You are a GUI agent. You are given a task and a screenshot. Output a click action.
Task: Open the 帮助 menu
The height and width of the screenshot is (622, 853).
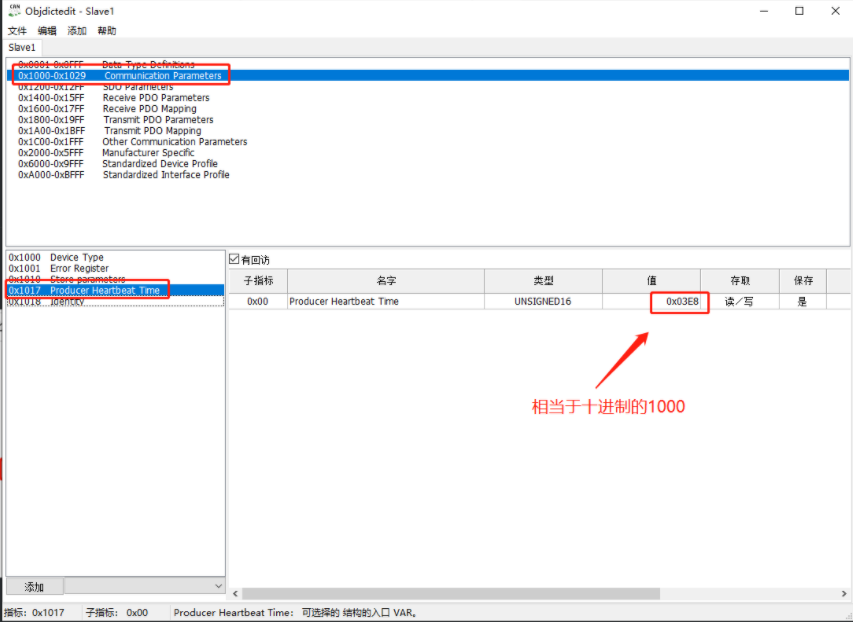pyautogui.click(x=107, y=30)
